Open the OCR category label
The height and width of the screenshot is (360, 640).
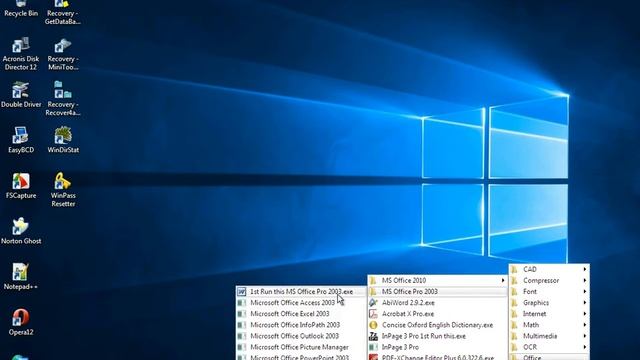tap(530, 347)
